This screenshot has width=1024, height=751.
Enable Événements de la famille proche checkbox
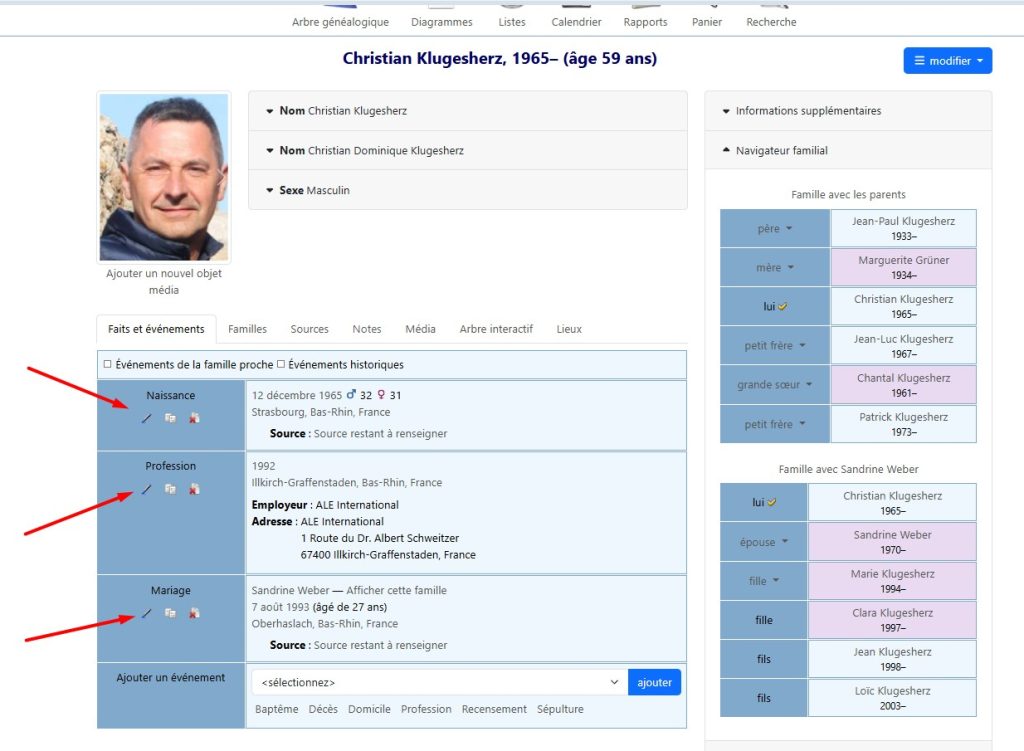pos(108,365)
